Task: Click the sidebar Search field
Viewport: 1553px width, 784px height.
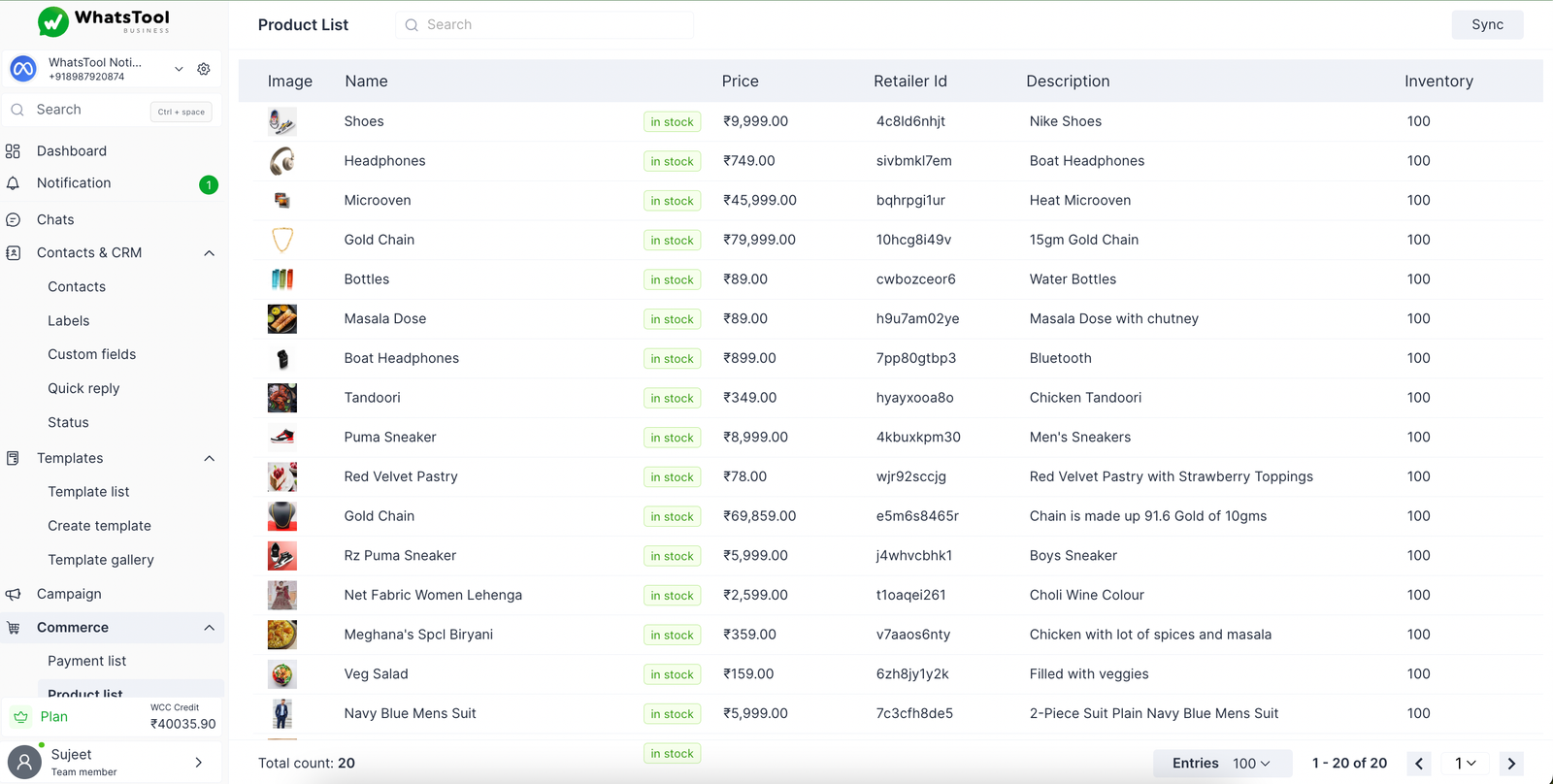Action: (112, 111)
